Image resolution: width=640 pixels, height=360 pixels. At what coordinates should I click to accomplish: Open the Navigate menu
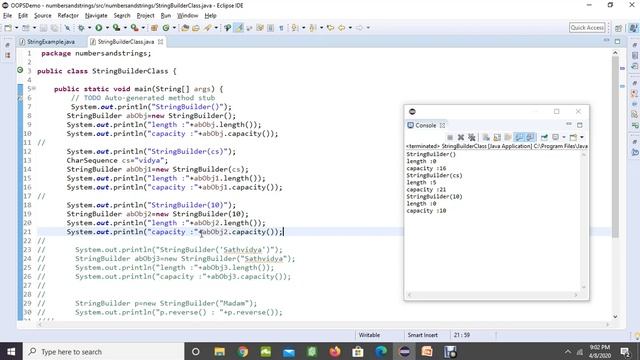96,16
